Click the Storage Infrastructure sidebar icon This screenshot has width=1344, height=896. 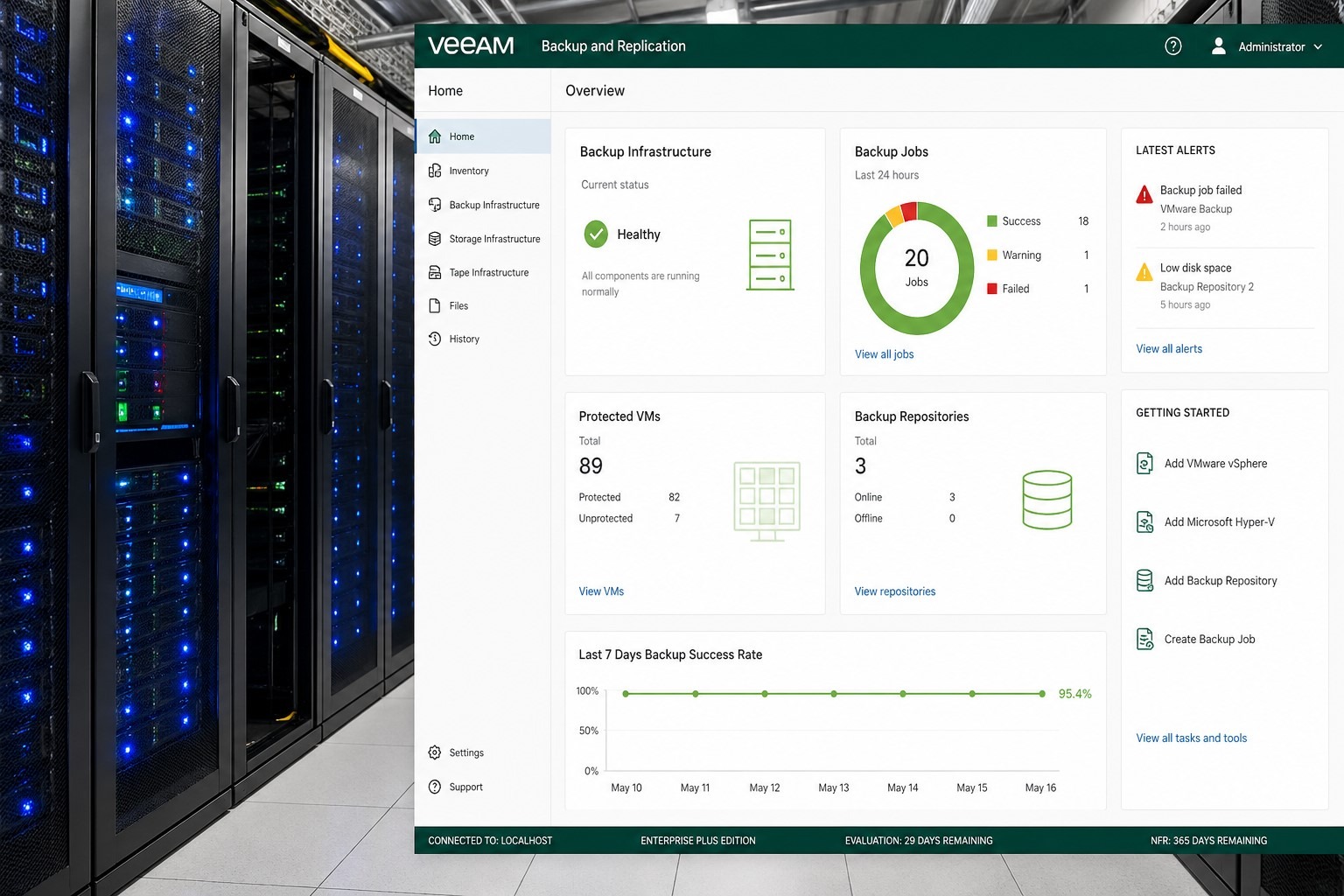point(435,239)
